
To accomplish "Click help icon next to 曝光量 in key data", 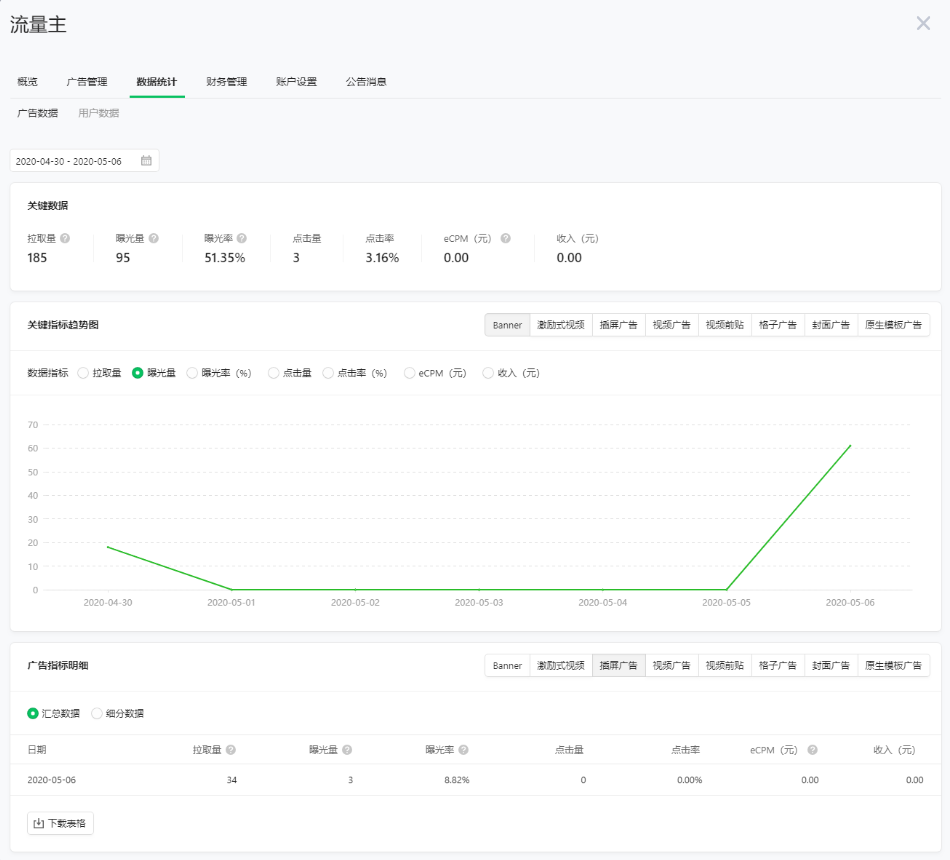I will click(154, 239).
